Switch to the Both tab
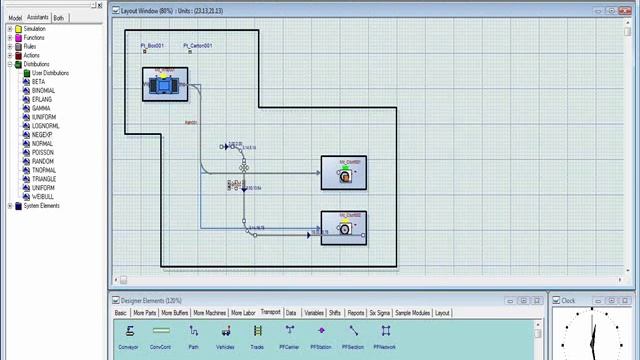The width and height of the screenshot is (640, 360). (x=59, y=18)
